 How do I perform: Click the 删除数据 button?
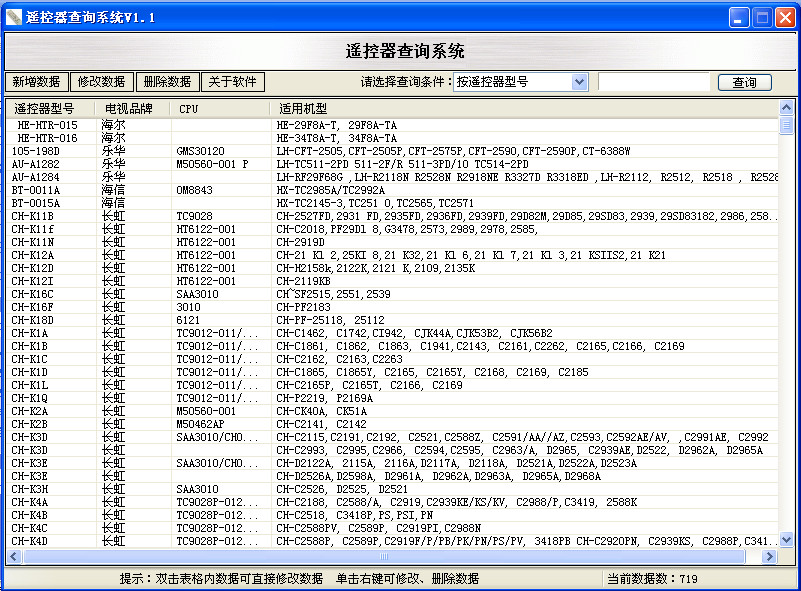167,82
